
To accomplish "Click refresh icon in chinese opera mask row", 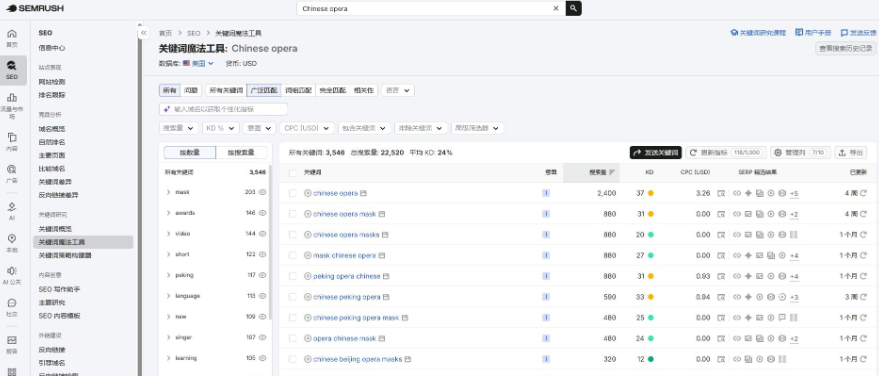I will [x=863, y=213].
